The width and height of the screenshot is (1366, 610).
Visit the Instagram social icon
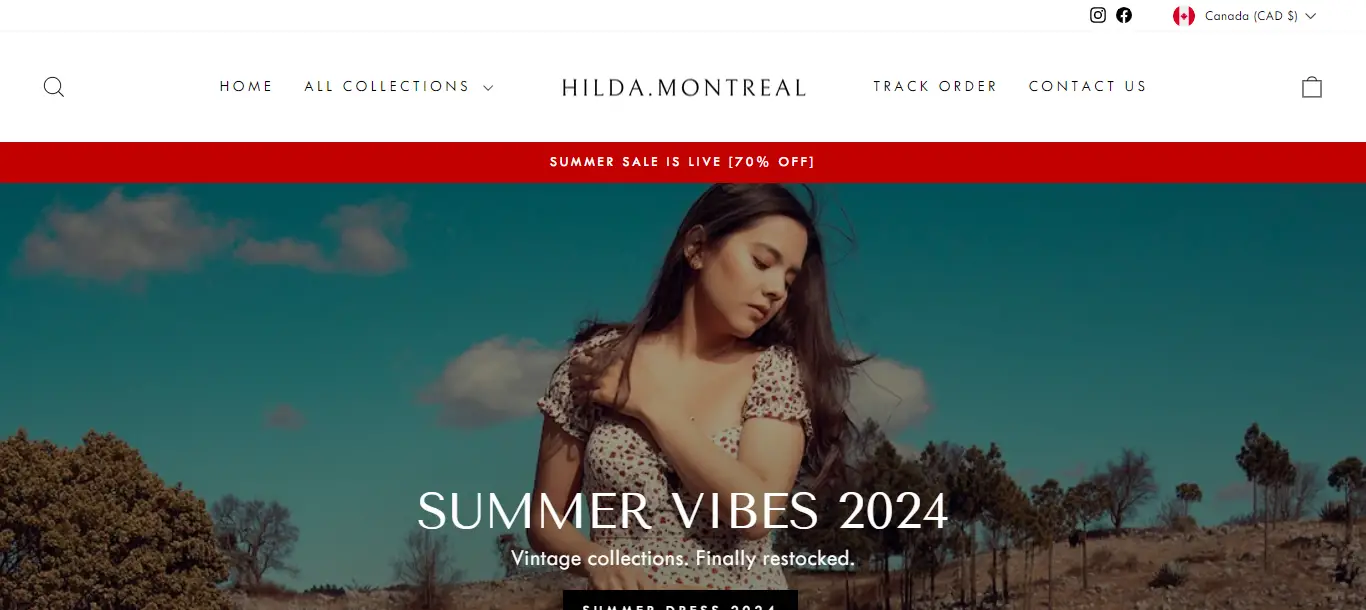pos(1098,15)
